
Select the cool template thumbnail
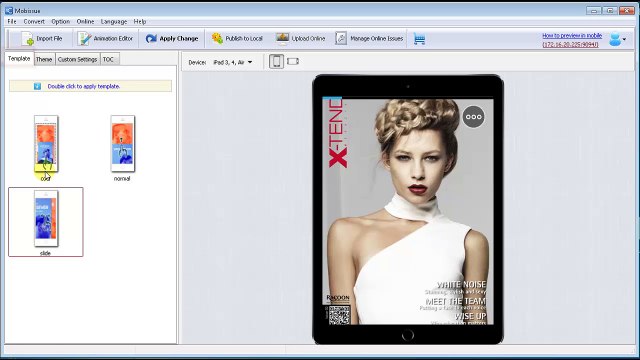tap(46, 144)
